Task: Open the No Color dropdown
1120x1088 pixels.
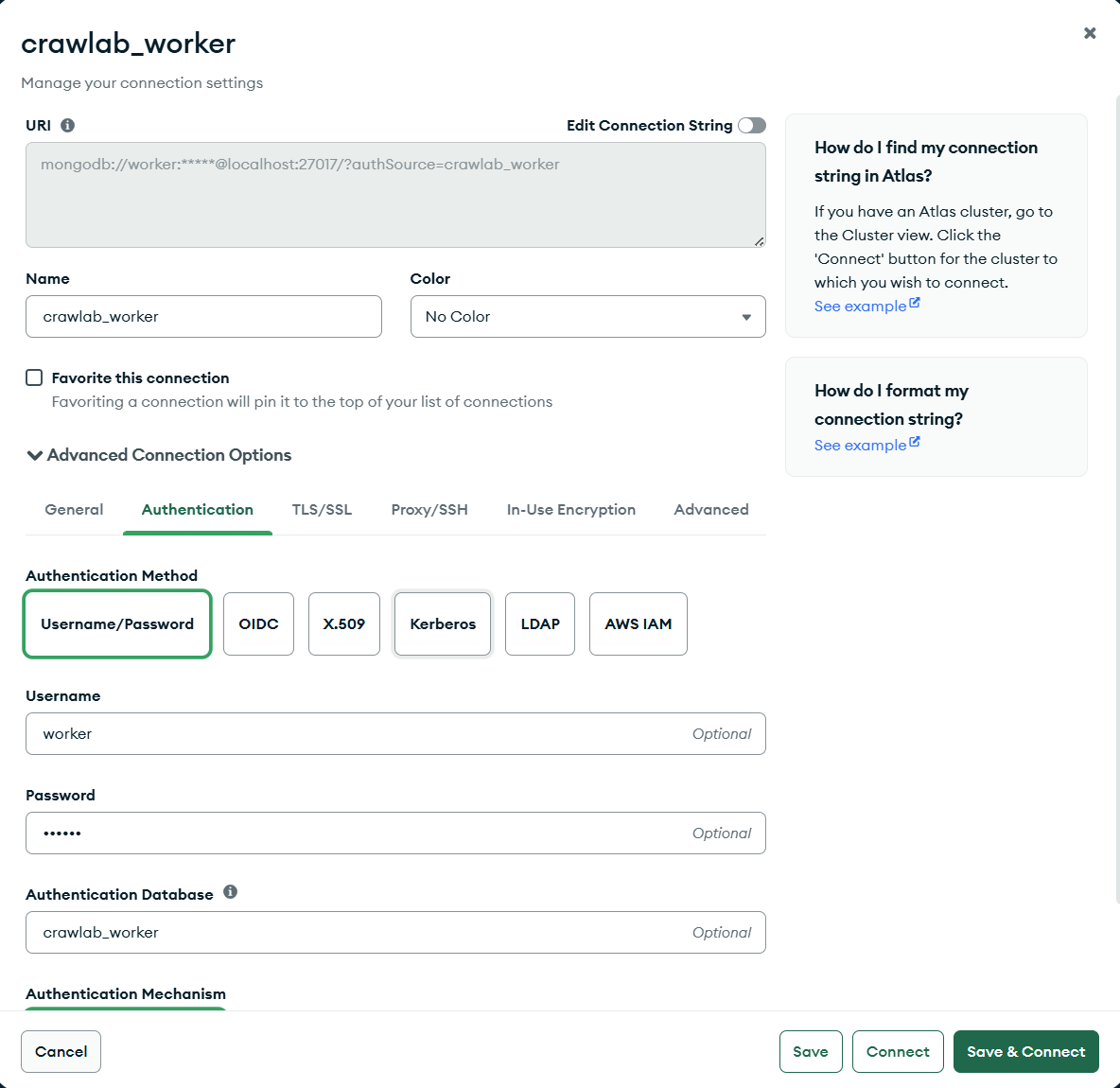Action: tap(587, 317)
